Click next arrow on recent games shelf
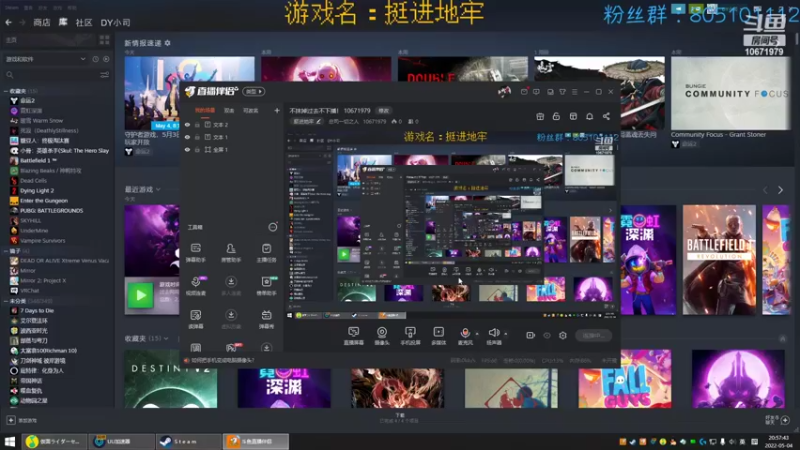Image resolution: width=800 pixels, height=450 pixels. coord(780,190)
